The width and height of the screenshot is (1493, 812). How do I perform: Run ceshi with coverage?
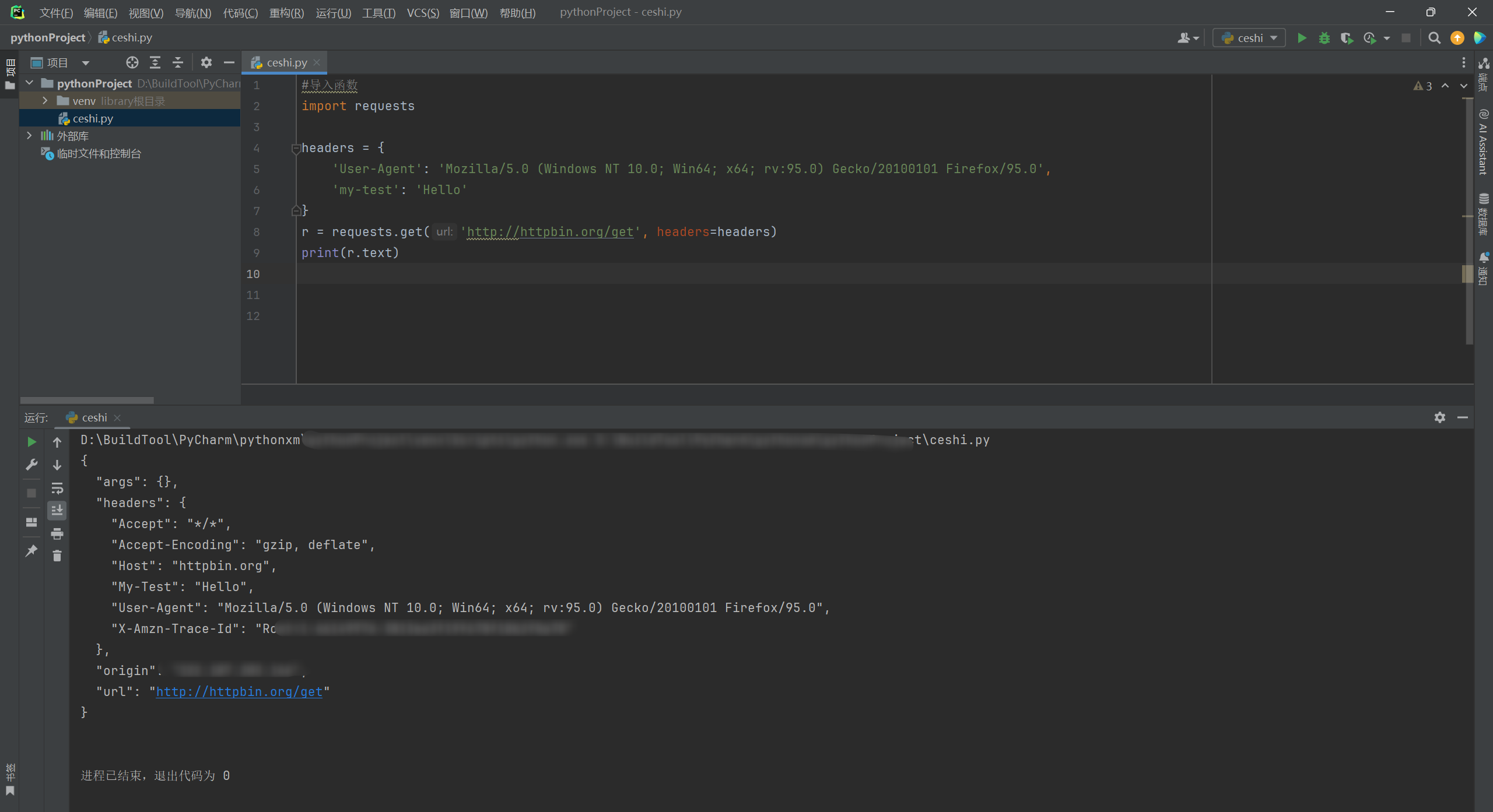point(1347,38)
